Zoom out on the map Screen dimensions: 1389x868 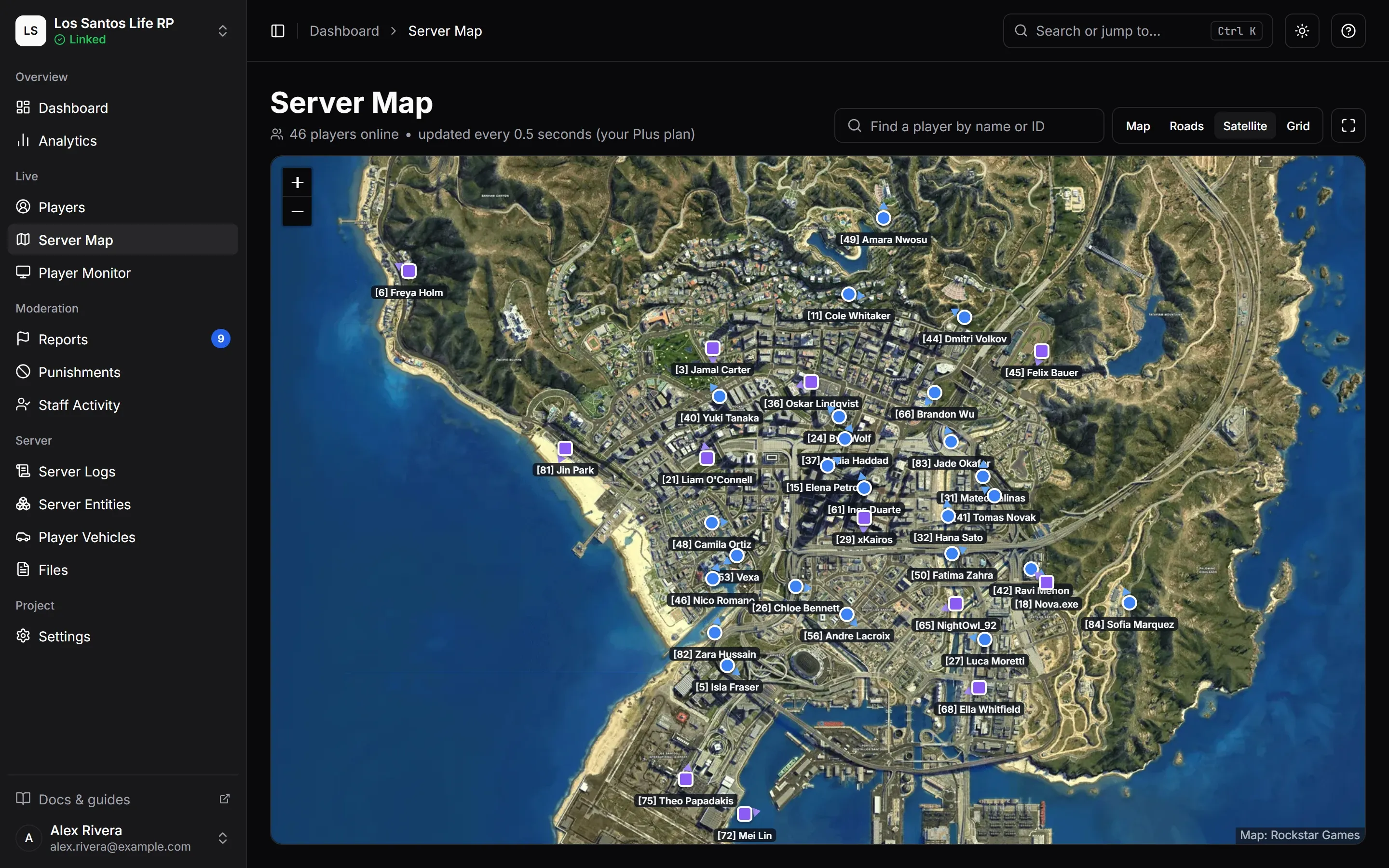297,212
